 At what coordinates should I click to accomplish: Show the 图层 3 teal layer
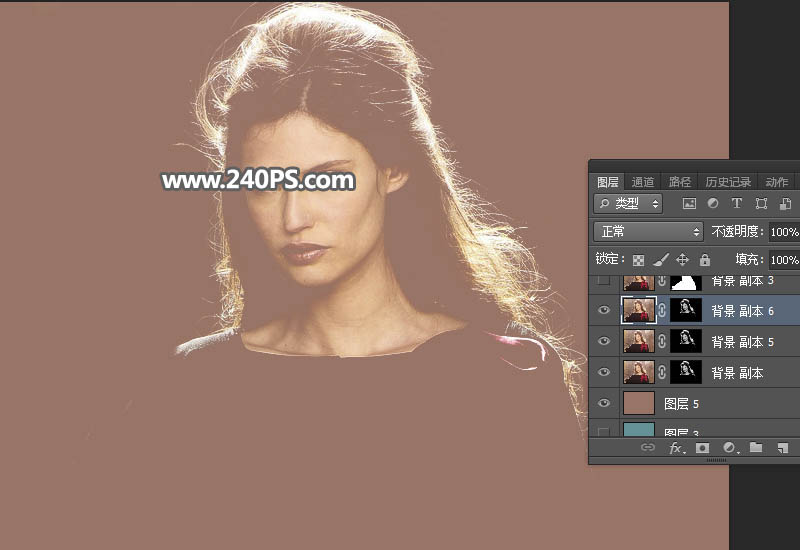click(604, 431)
